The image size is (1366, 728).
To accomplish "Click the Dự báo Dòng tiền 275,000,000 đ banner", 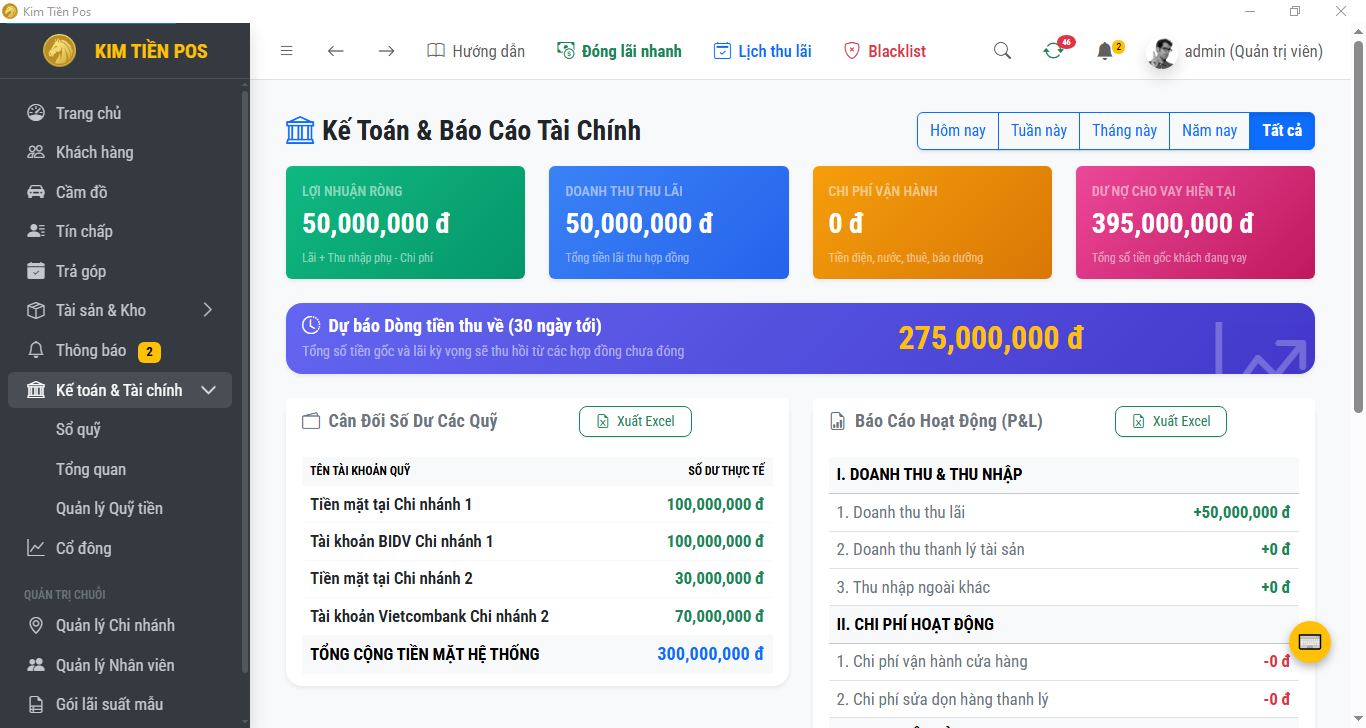I will coord(800,338).
